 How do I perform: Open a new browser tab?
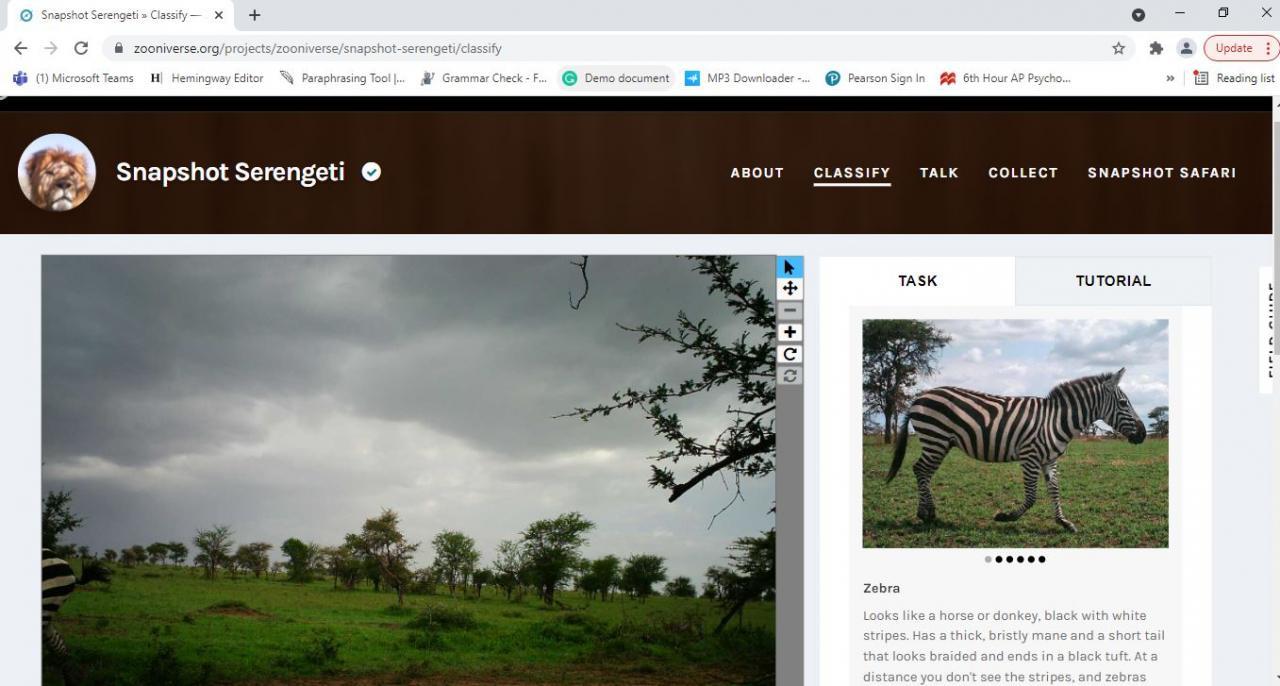254,15
